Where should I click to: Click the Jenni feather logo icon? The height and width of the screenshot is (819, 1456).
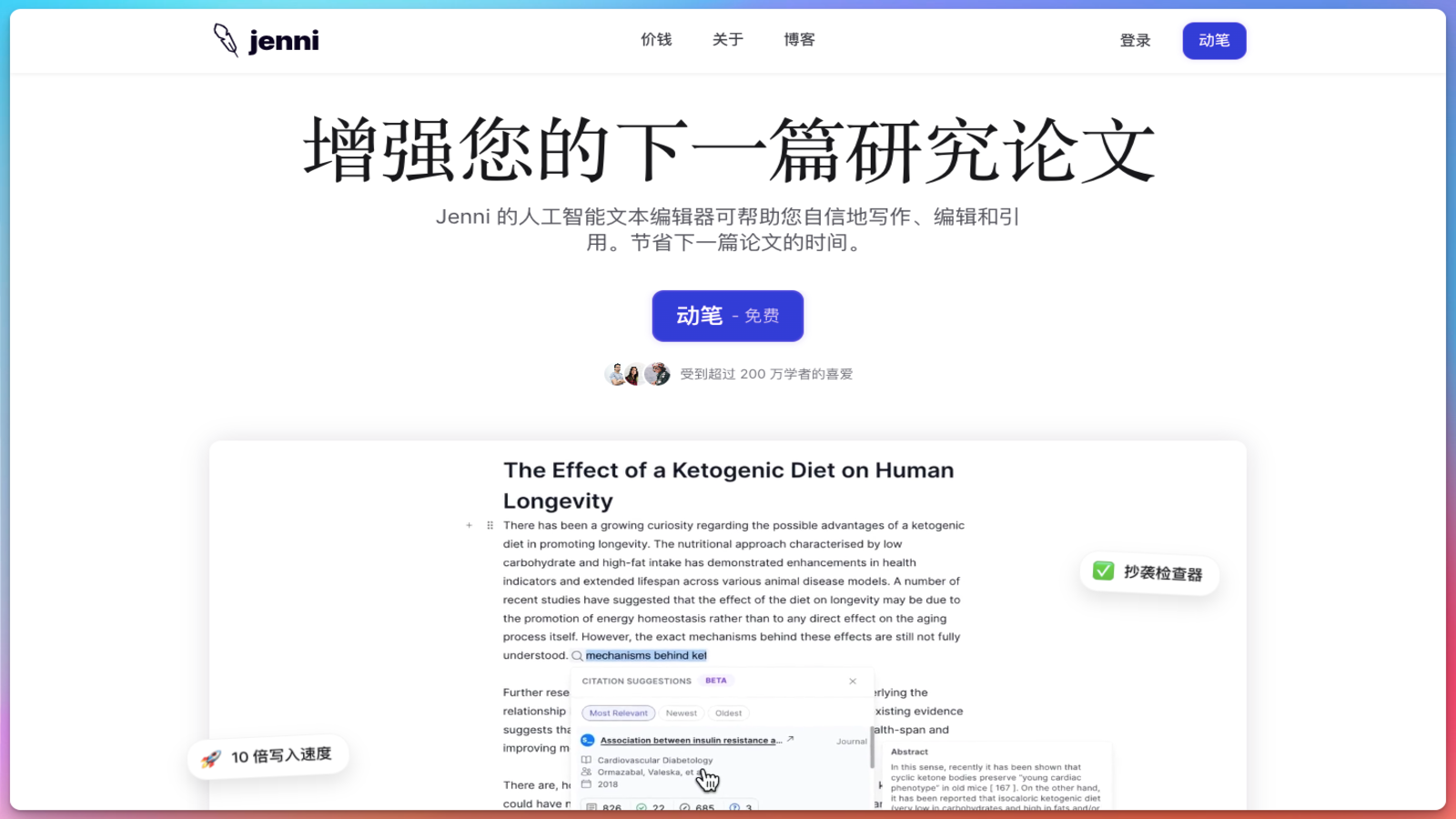pyautogui.click(x=225, y=40)
